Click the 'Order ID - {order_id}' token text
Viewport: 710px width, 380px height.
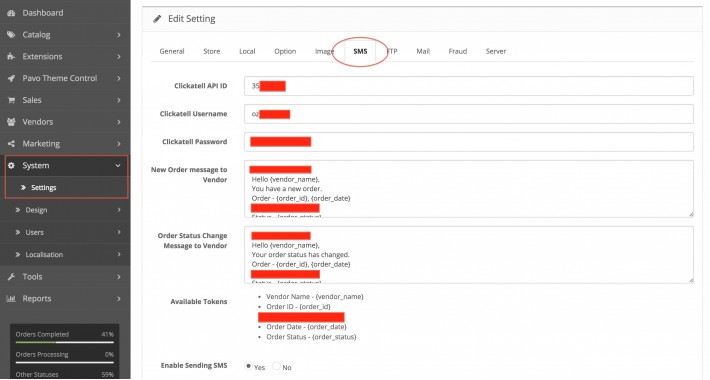click(298, 307)
